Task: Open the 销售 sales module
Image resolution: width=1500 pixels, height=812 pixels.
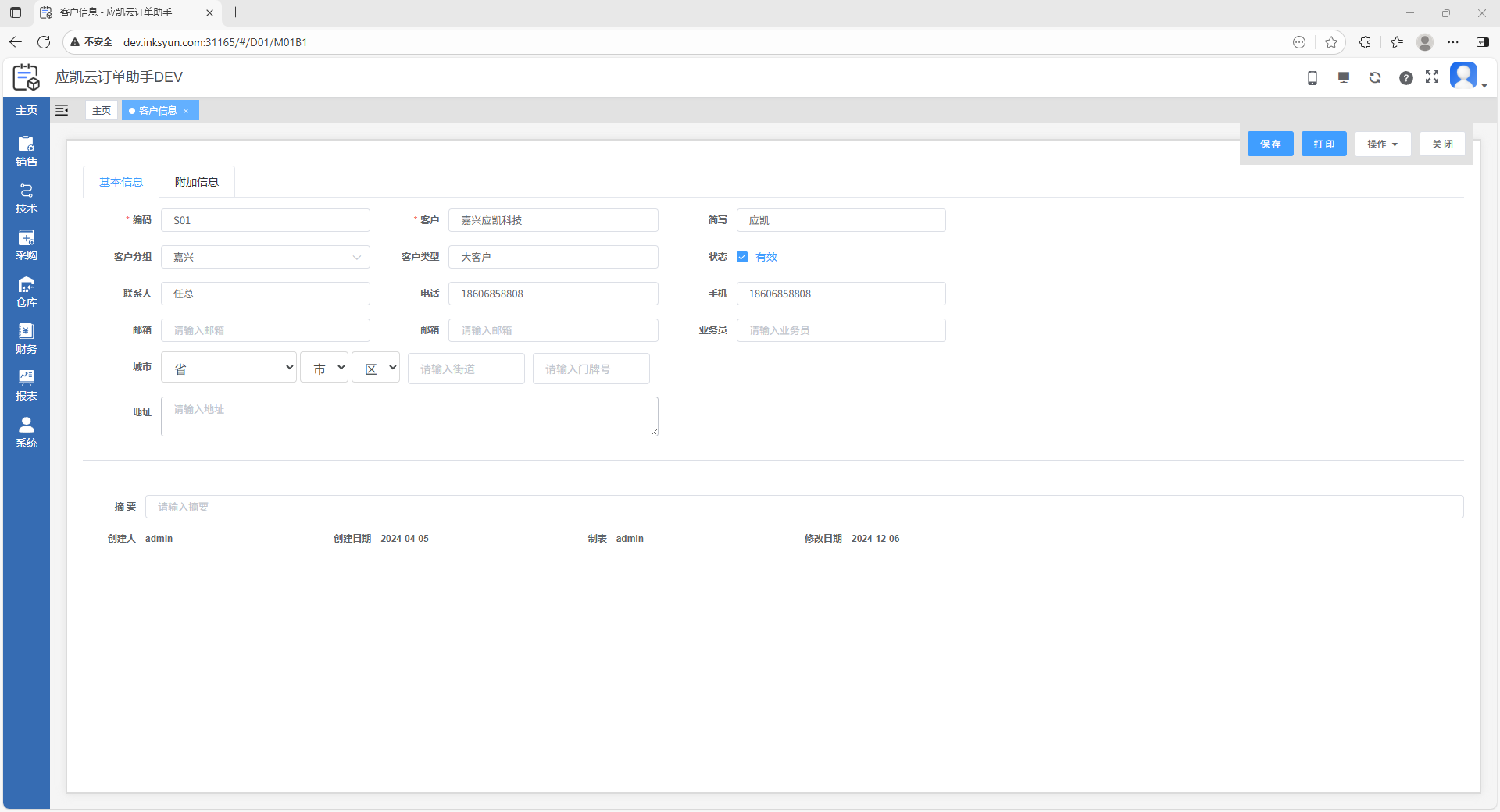Action: (x=27, y=151)
